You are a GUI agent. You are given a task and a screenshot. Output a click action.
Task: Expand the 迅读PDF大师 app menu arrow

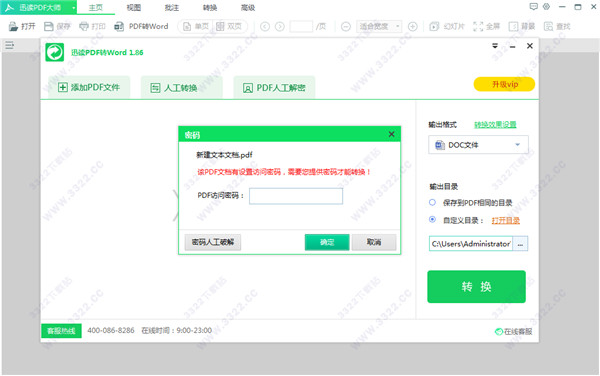point(73,8)
